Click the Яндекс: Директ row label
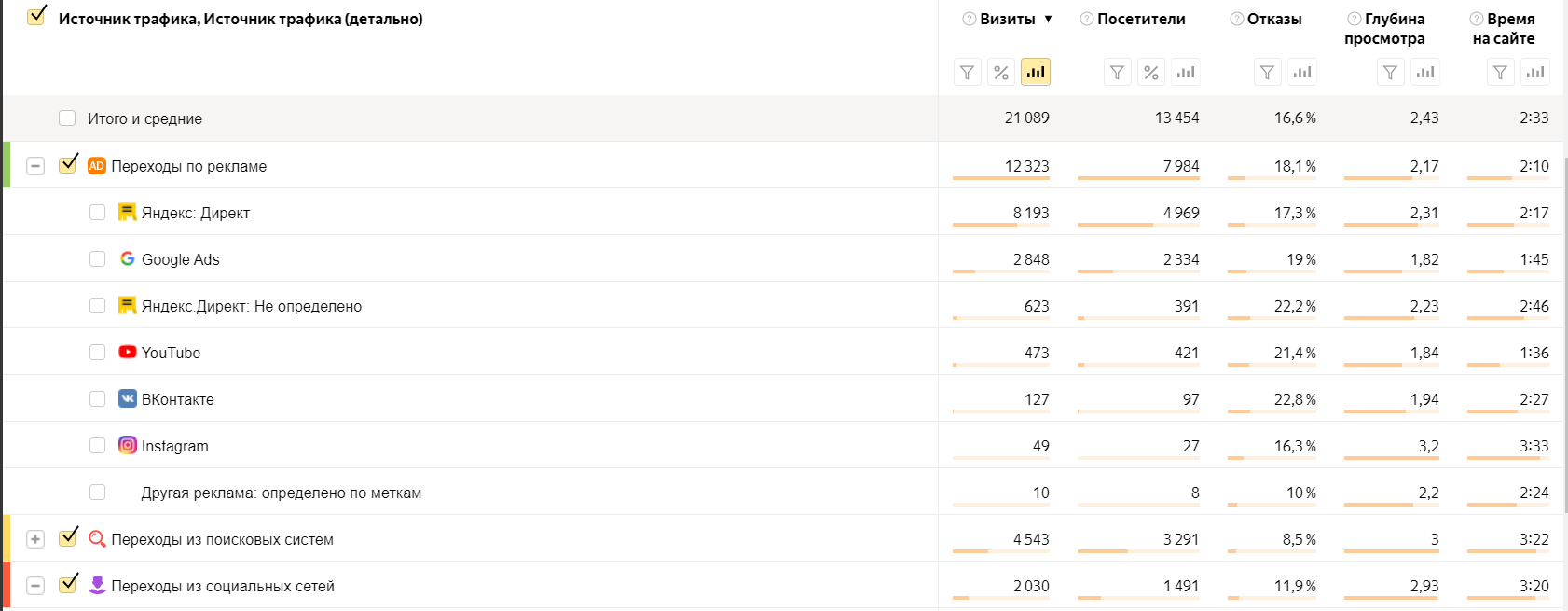 click(x=196, y=213)
